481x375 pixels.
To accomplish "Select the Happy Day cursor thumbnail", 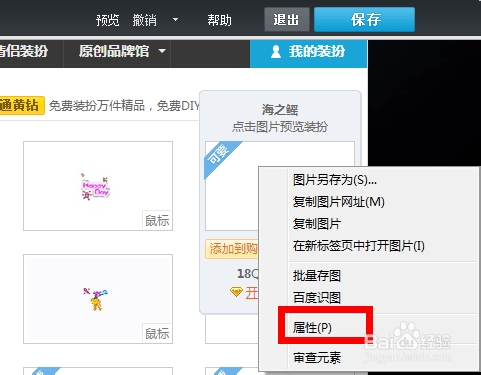I will (98, 186).
